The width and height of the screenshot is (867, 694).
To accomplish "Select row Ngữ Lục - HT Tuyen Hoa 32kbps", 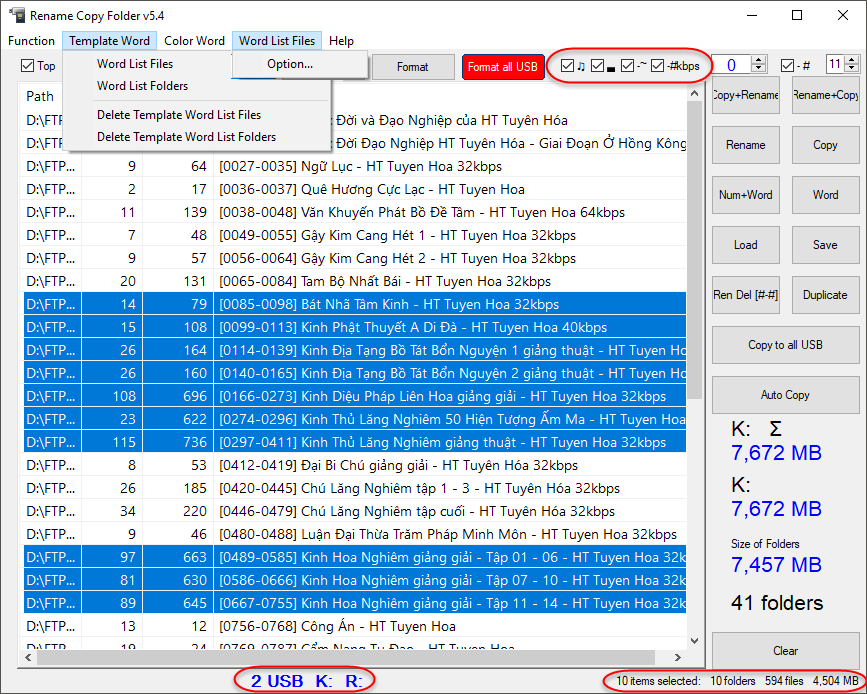I will point(354,166).
